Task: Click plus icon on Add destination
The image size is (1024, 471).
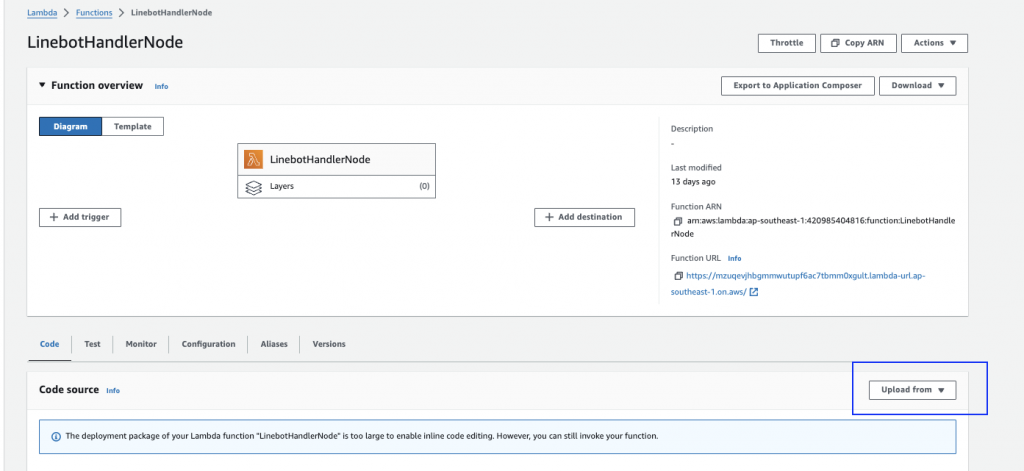Action: [x=548, y=217]
